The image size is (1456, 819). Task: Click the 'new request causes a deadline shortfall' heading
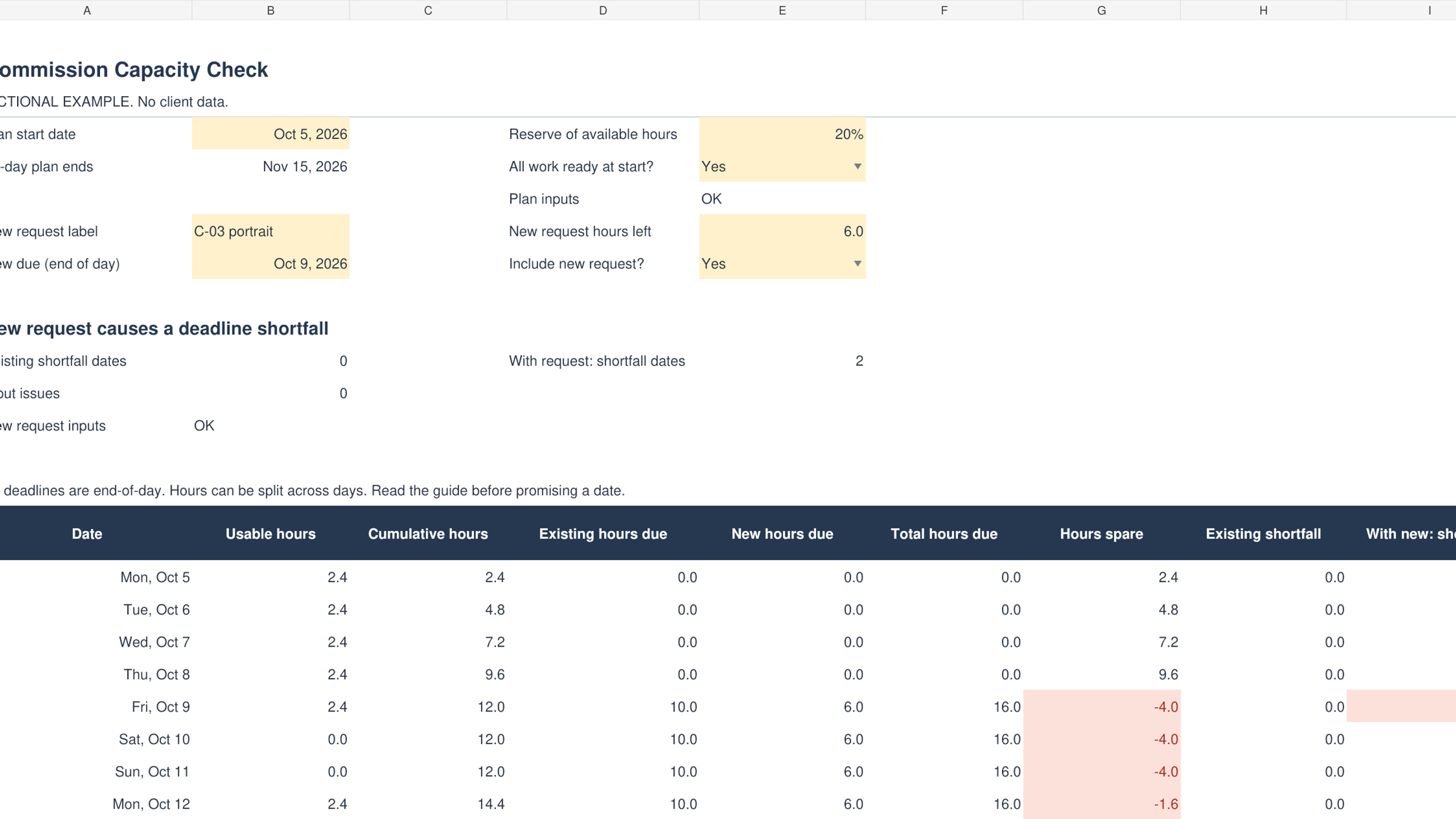(x=164, y=329)
